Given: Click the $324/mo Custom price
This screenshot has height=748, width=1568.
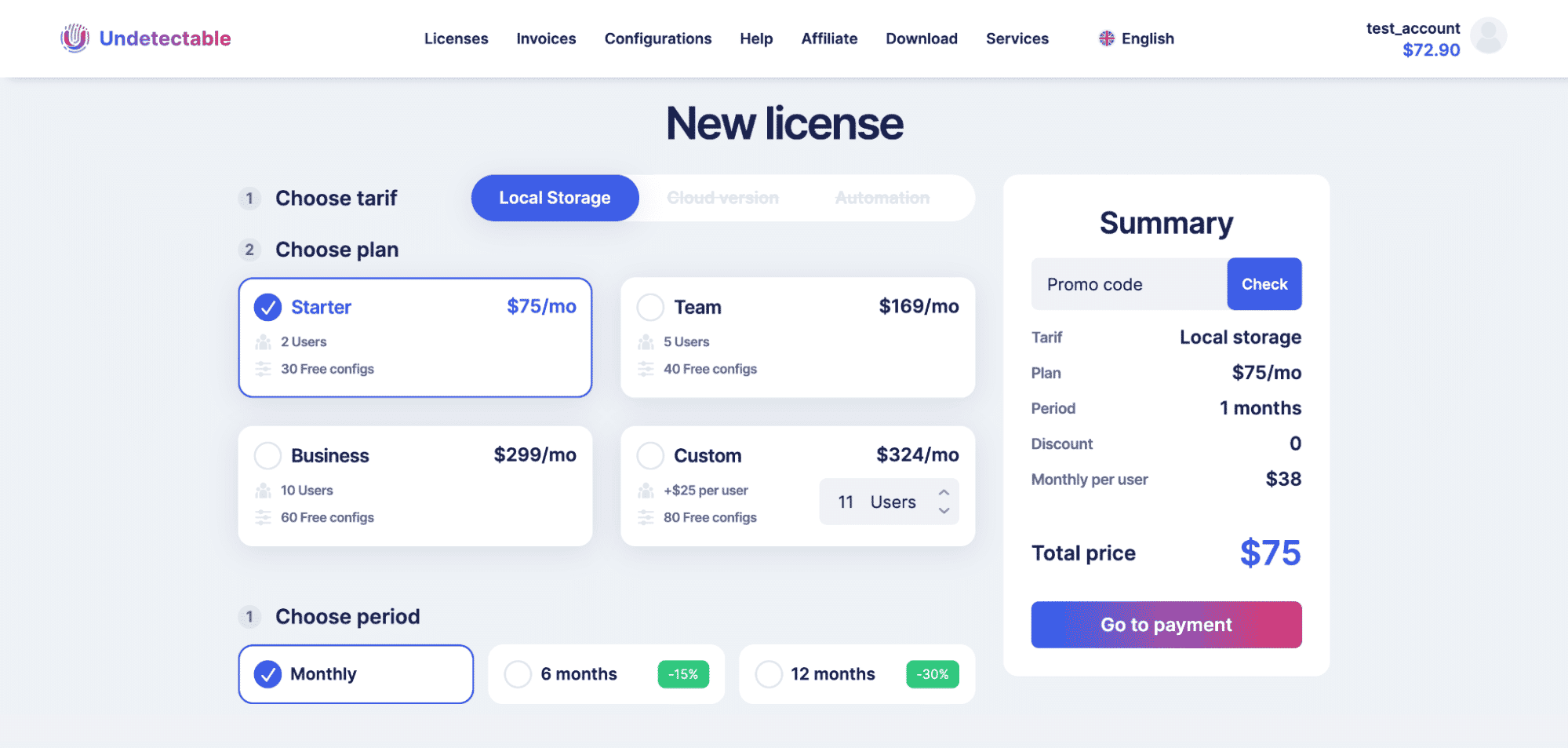Looking at the screenshot, I should pos(918,455).
